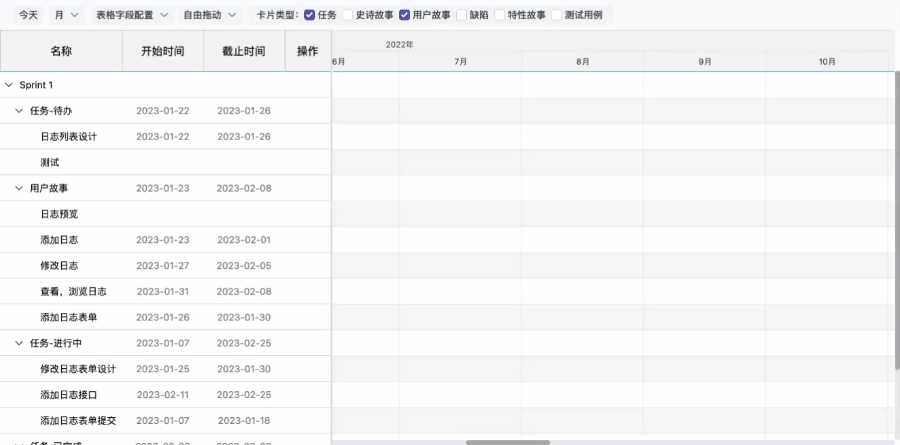Collapse the 用户故事 group chevron
The width and height of the screenshot is (900, 445).
tap(19, 188)
